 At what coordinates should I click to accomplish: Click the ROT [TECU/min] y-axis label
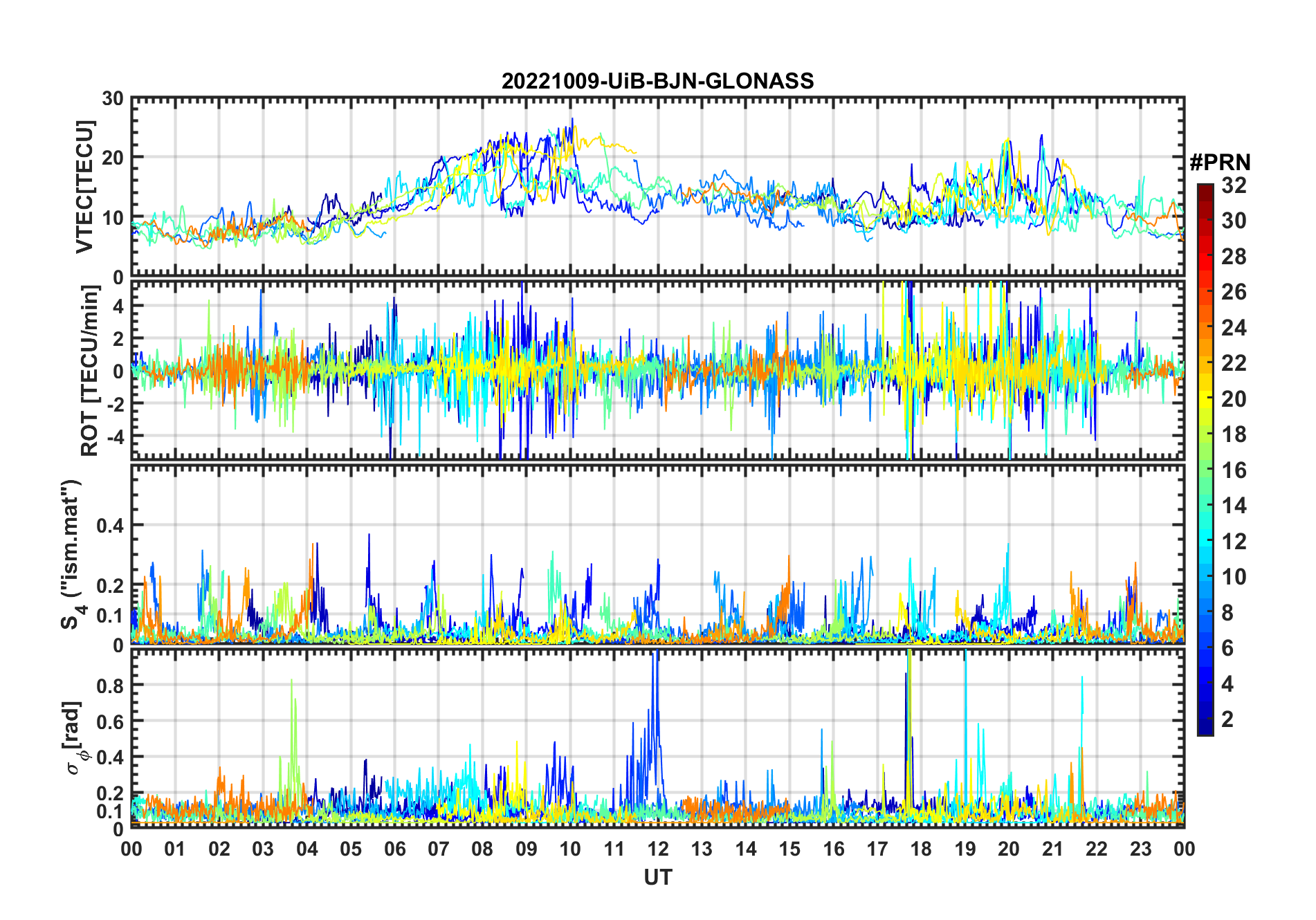pos(90,371)
